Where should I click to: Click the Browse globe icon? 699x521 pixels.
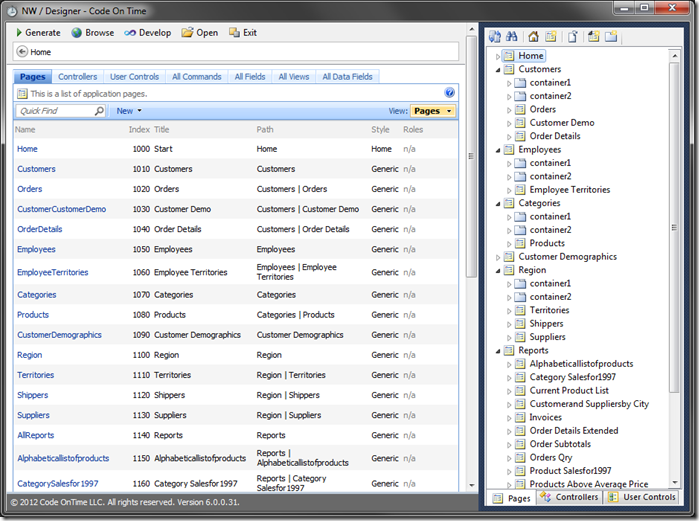click(x=77, y=33)
